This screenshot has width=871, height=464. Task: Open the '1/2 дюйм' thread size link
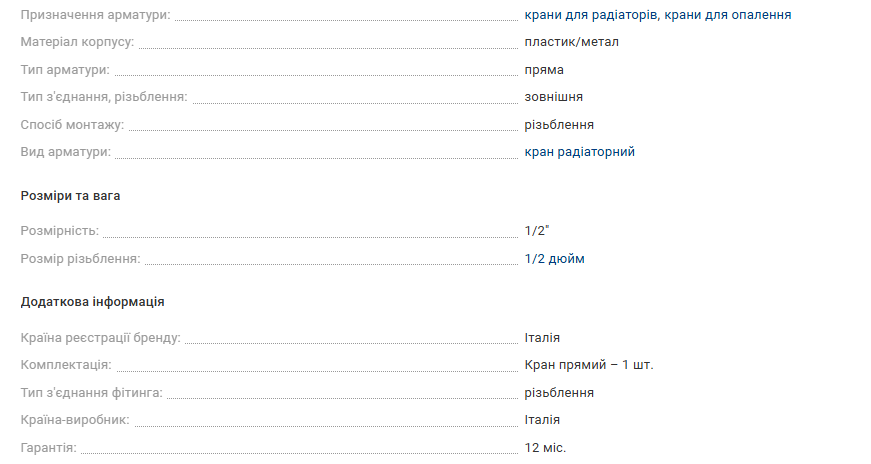[x=554, y=259]
